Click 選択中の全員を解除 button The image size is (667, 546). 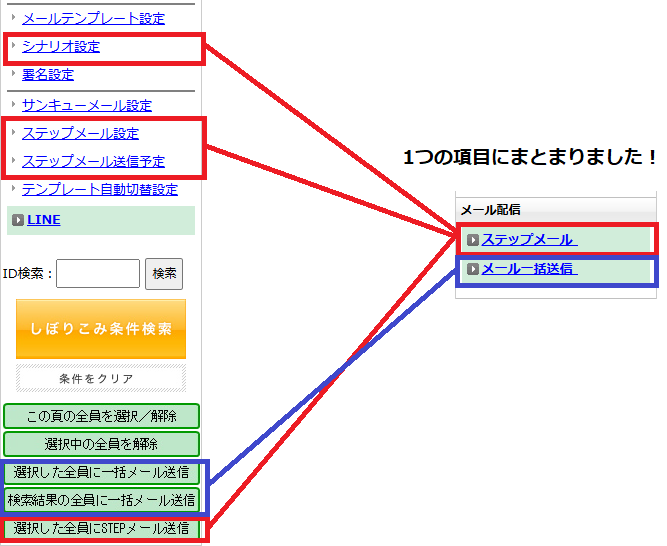click(101, 444)
